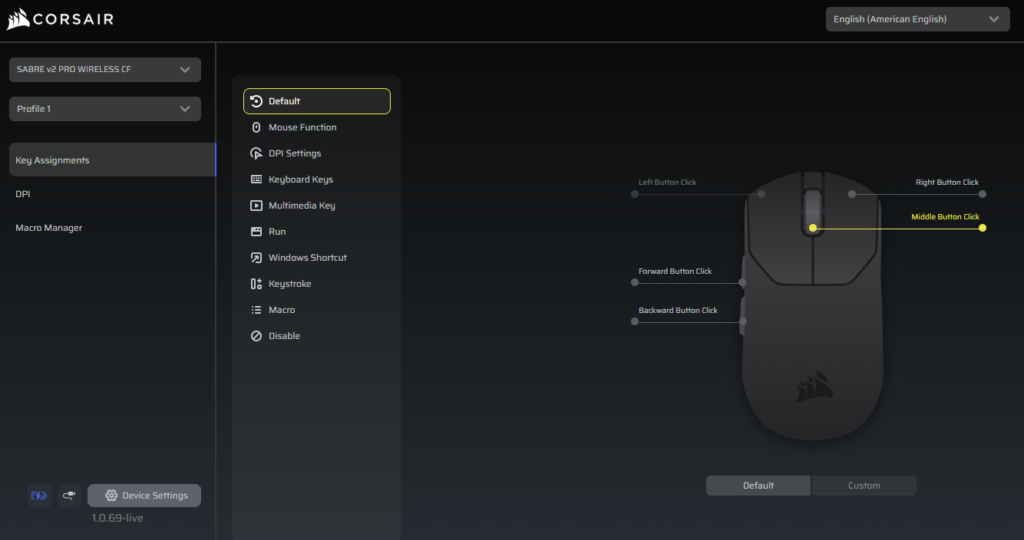
Task: Click the USB cable connection icon
Action: [69, 496]
